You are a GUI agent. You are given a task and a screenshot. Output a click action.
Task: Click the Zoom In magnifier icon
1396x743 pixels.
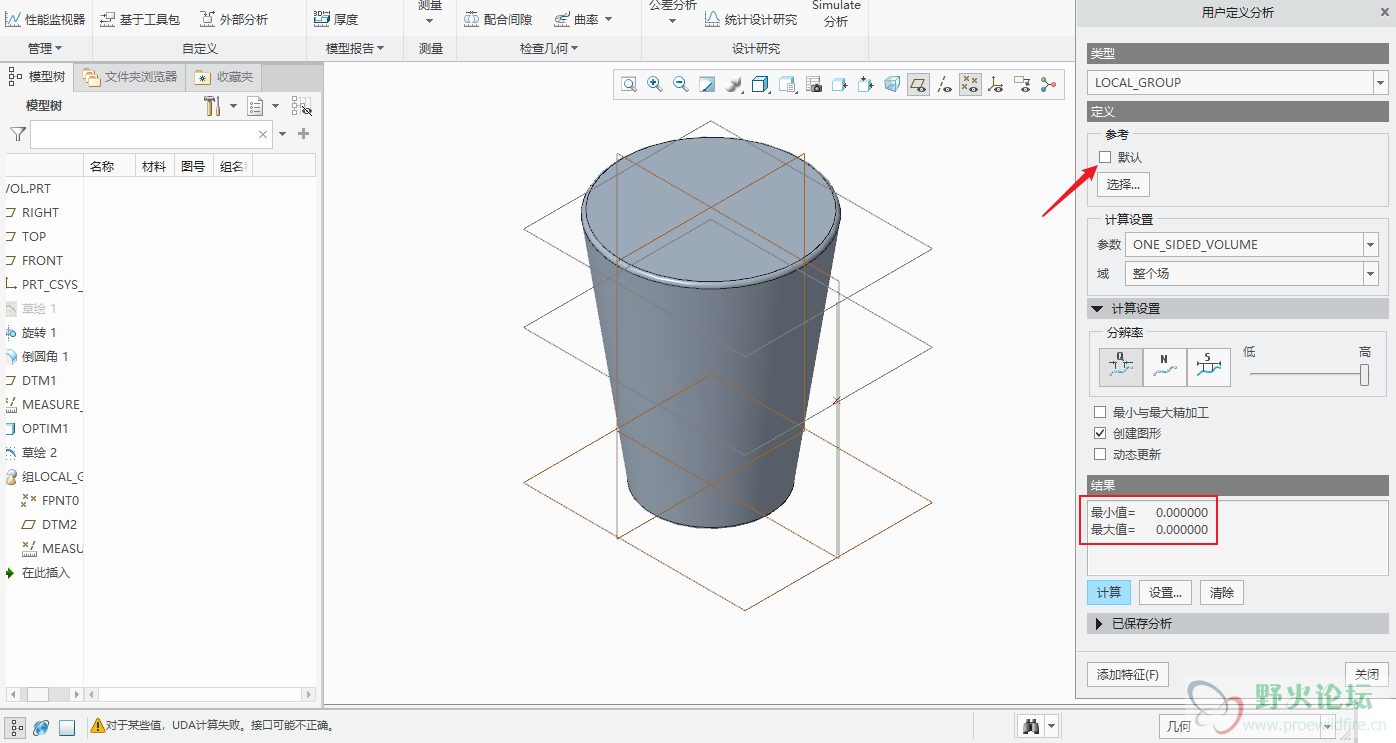click(x=655, y=85)
